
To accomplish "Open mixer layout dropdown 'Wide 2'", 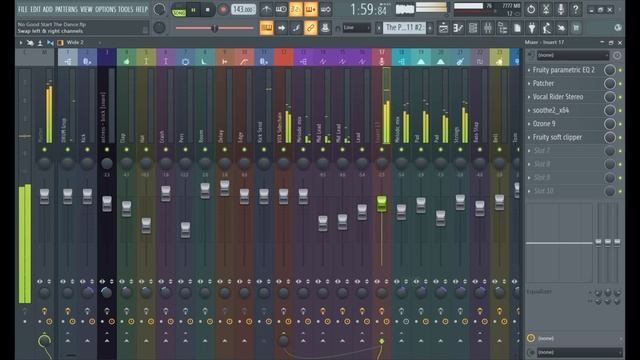I will pyautogui.click(x=75, y=42).
